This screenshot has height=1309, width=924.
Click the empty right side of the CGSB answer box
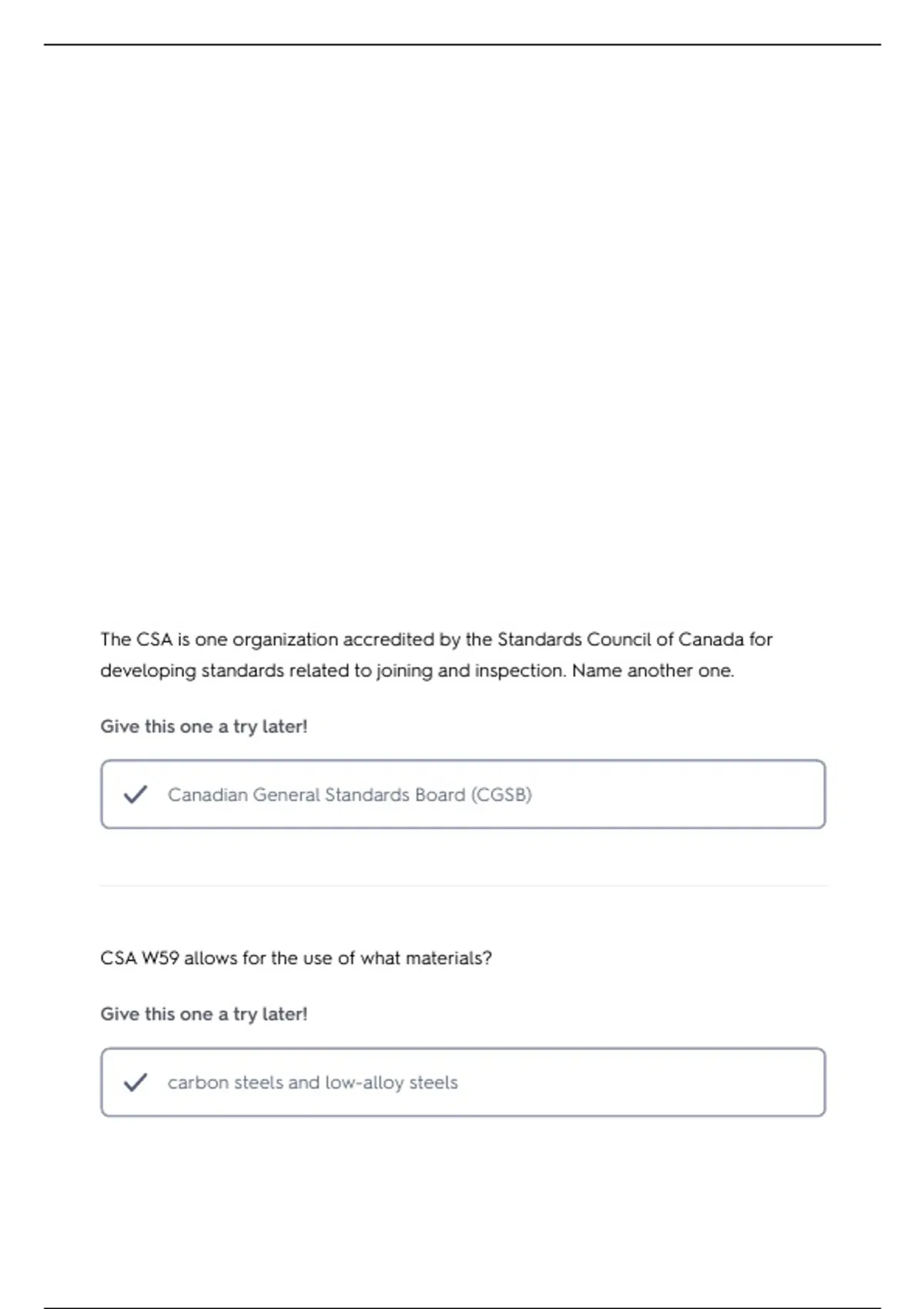coord(678,795)
